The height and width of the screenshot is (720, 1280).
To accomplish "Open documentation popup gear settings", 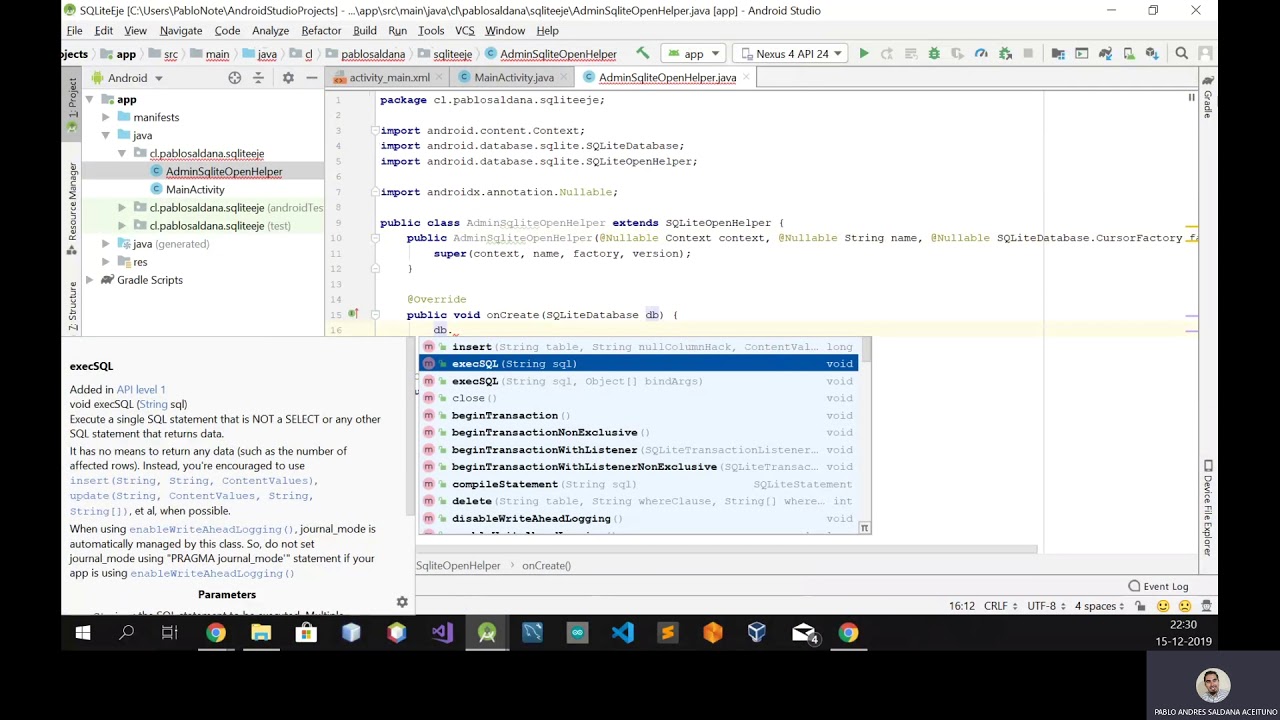I will point(402,602).
